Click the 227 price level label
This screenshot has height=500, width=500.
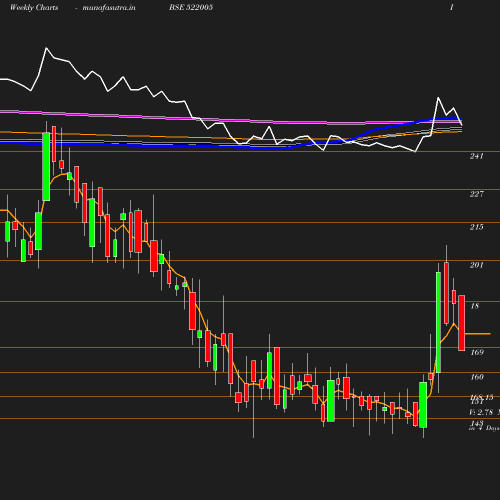(476, 194)
